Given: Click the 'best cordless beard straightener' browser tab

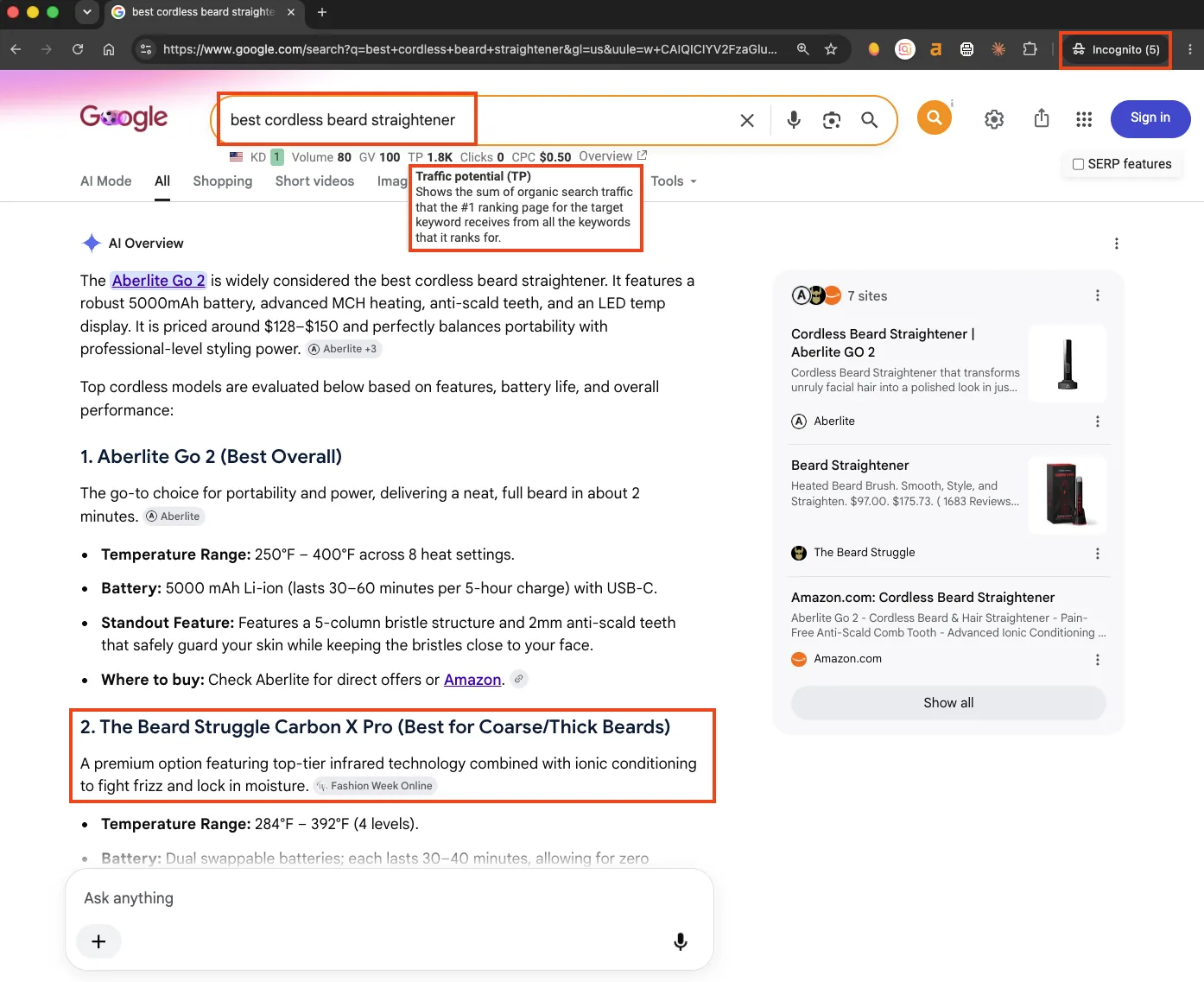Looking at the screenshot, I should pos(203,12).
